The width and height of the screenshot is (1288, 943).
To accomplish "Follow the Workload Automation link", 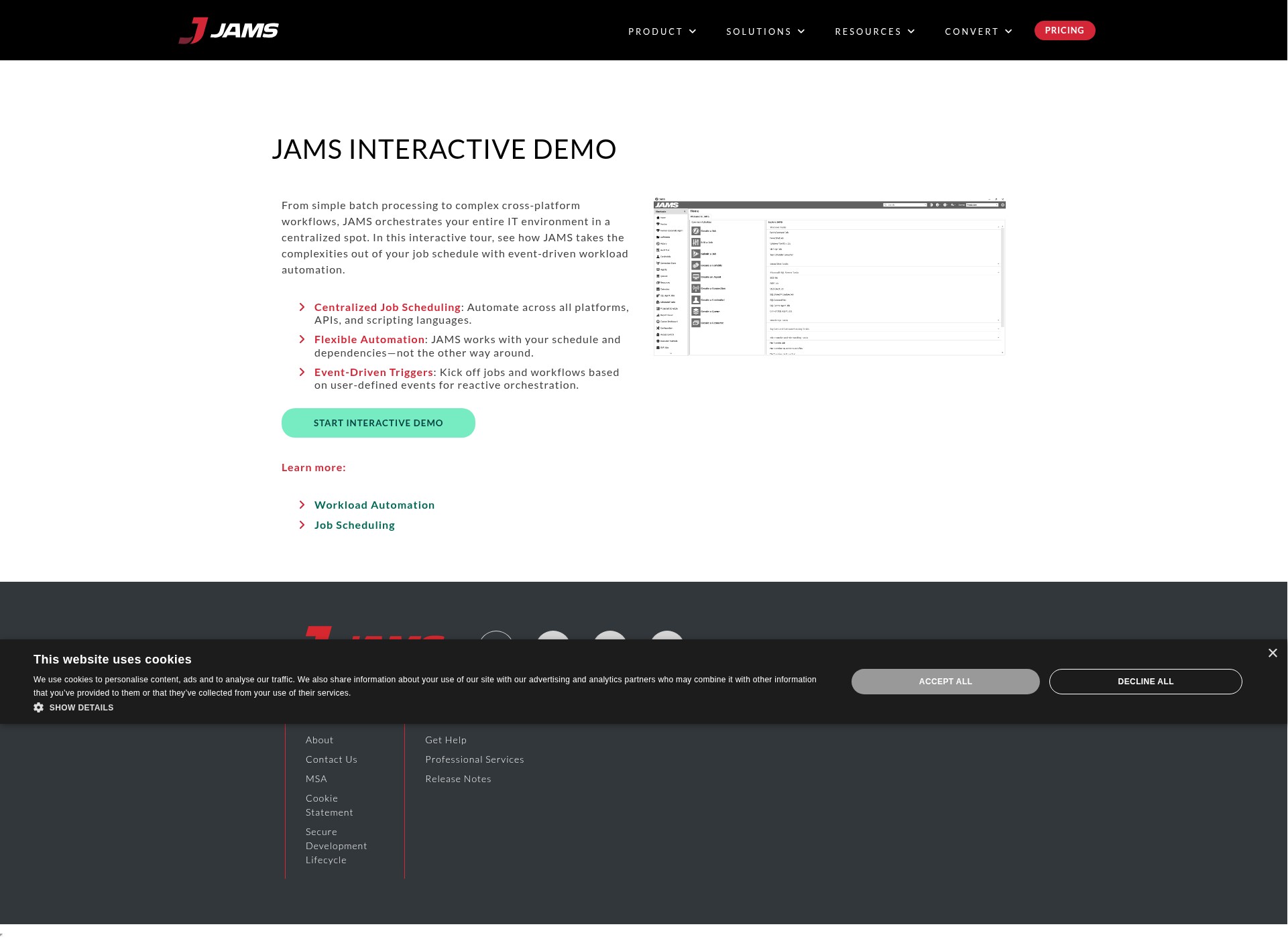I will (374, 505).
